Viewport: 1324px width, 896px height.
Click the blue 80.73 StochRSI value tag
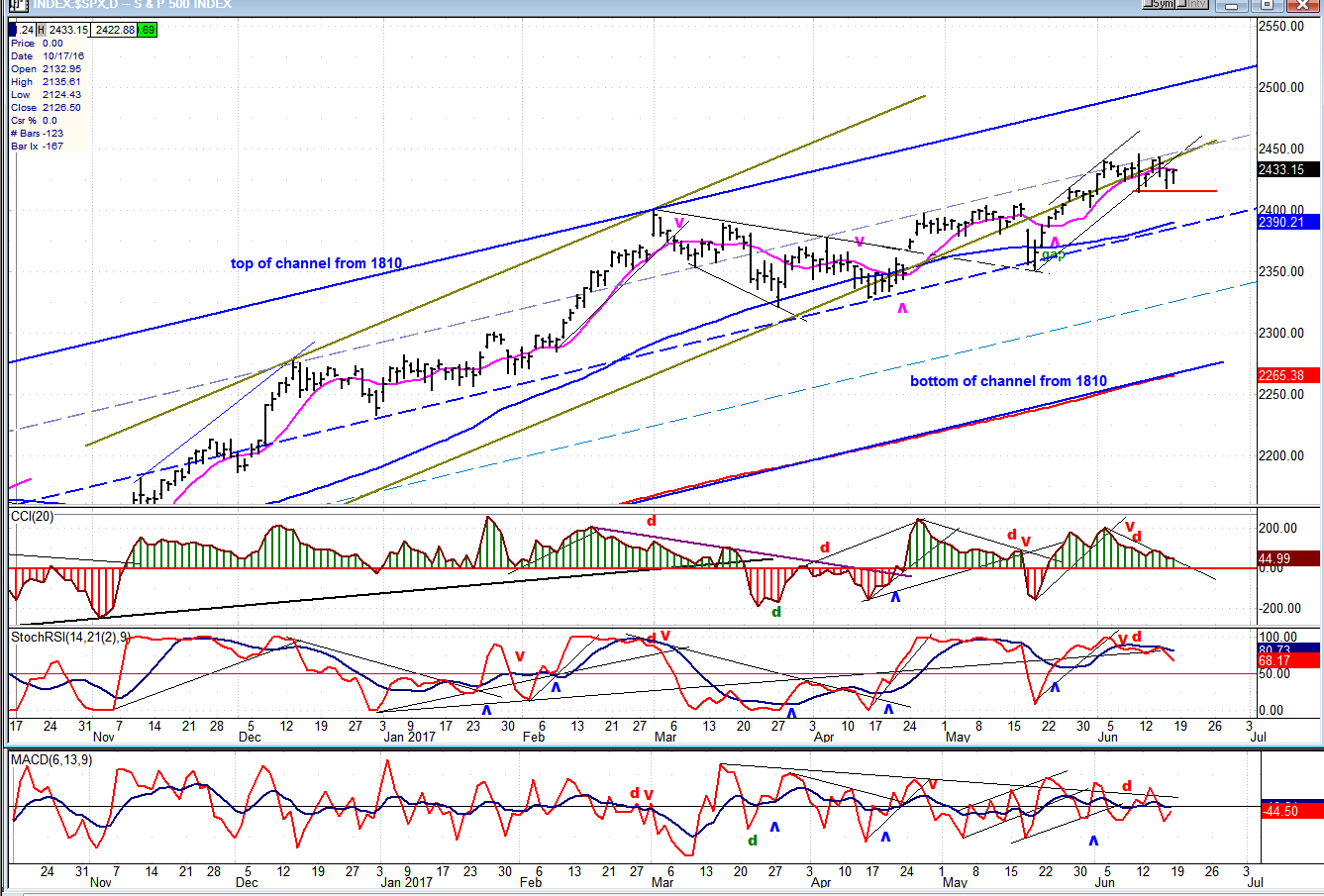point(1288,649)
